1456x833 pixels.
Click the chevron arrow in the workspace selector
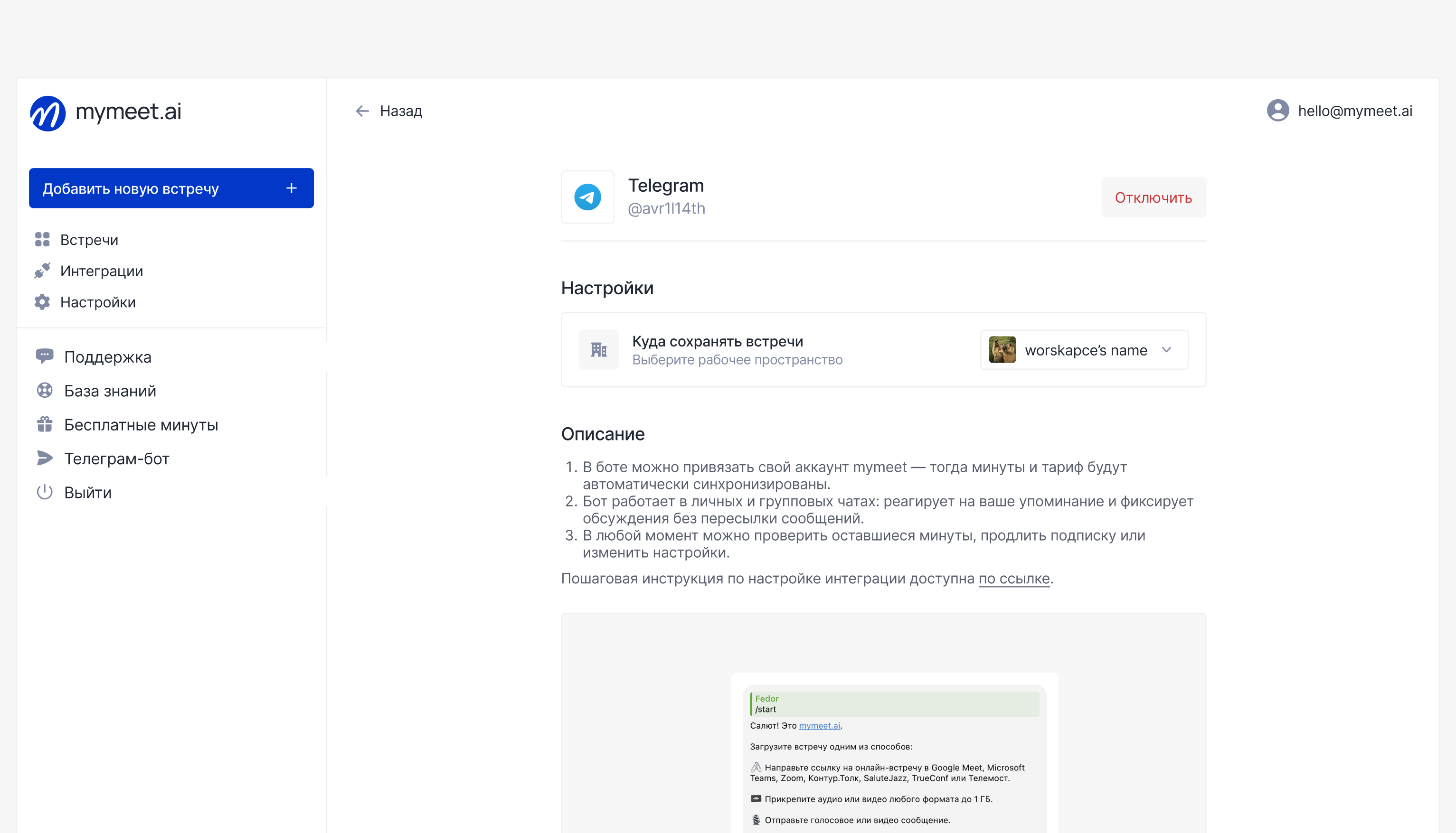[x=1166, y=349]
